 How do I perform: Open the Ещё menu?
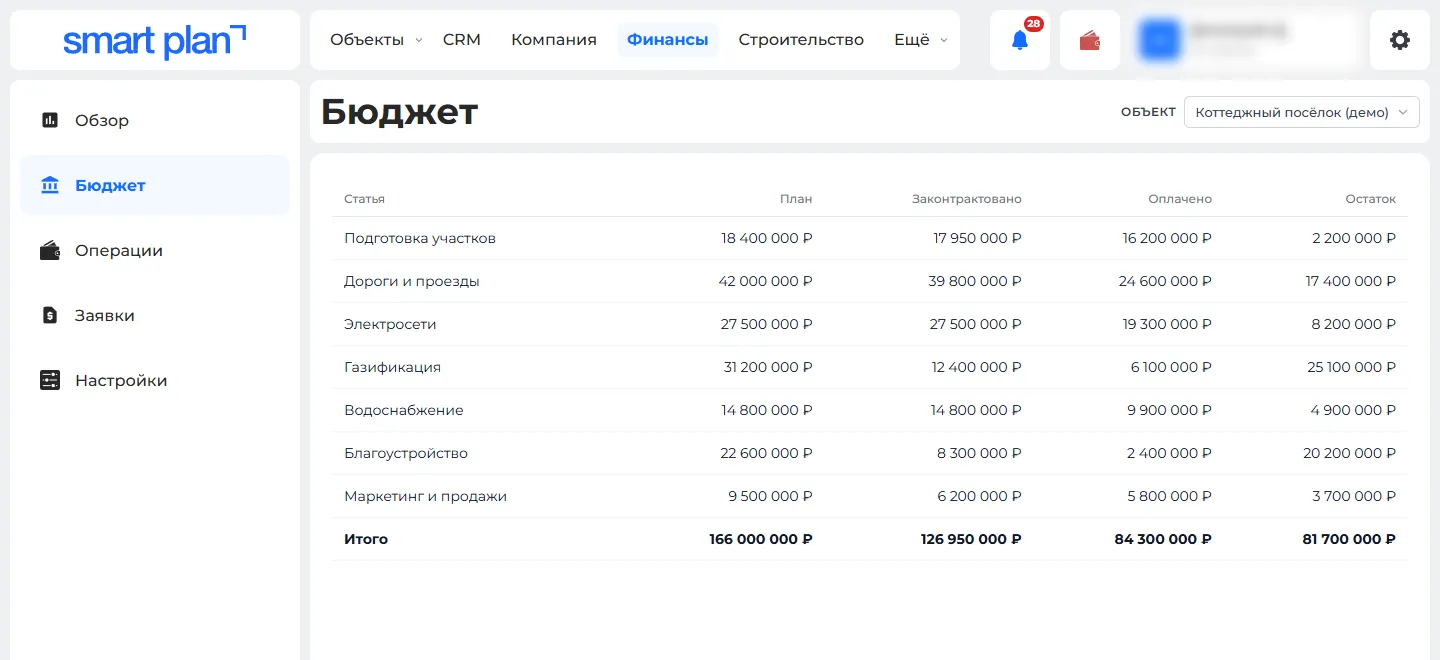[912, 40]
